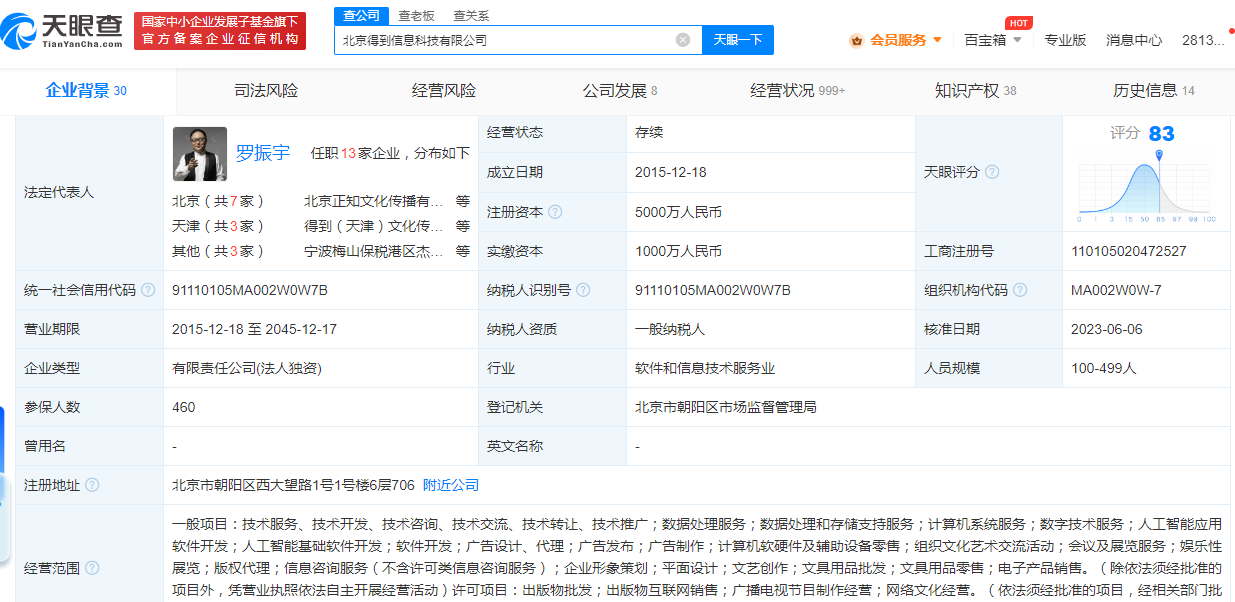This screenshot has height=602, width=1235.
Task: Click 参保人数 value 460
Action: pyautogui.click(x=184, y=407)
